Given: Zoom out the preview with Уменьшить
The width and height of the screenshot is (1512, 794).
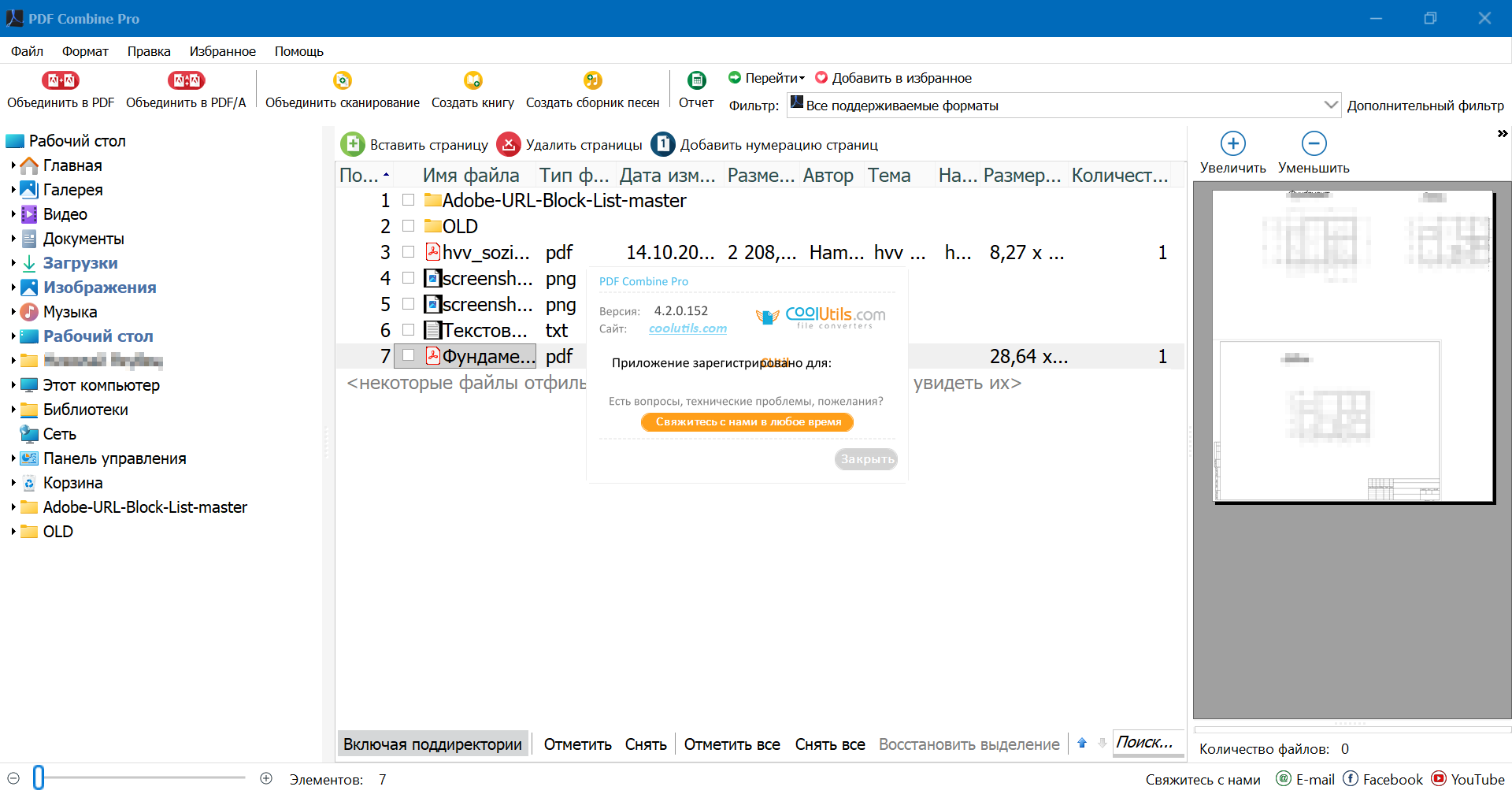Looking at the screenshot, I should point(1314,143).
